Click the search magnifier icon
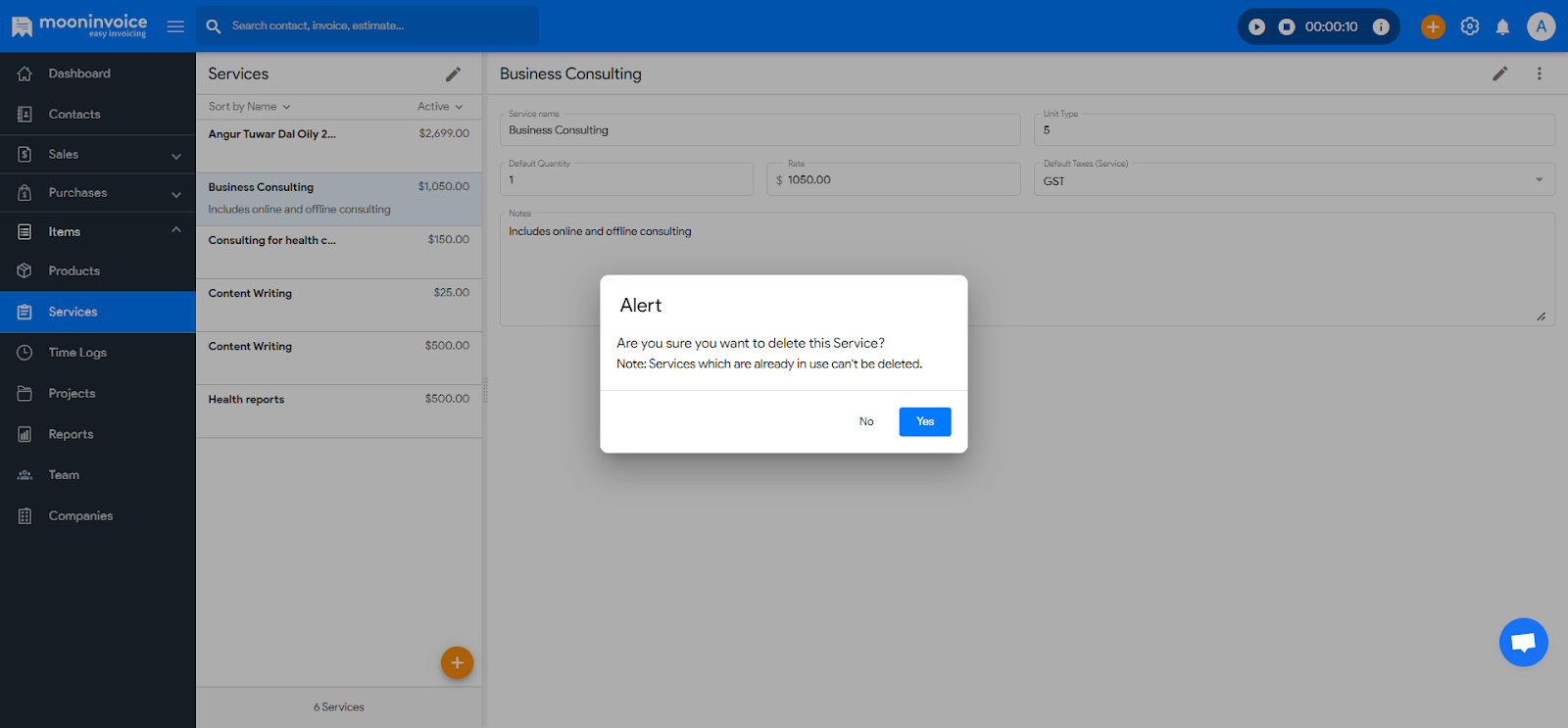1568x728 pixels. [214, 26]
